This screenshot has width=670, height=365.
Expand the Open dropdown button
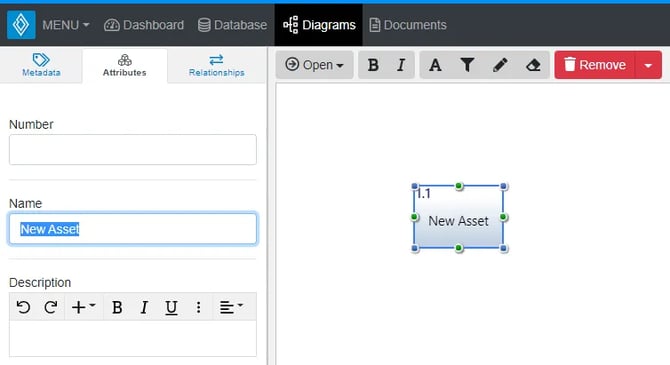[314, 65]
